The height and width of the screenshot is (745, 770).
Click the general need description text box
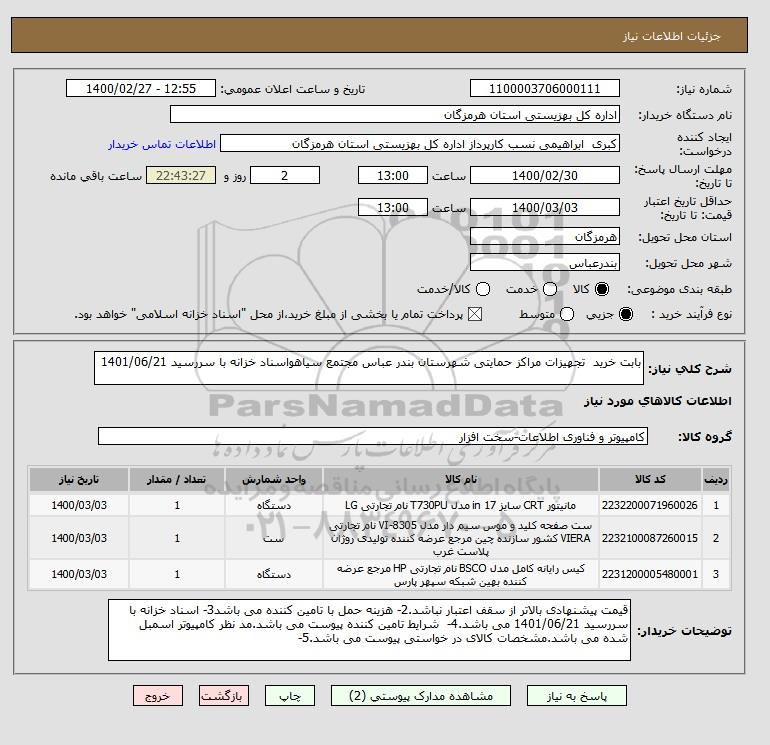369,368
